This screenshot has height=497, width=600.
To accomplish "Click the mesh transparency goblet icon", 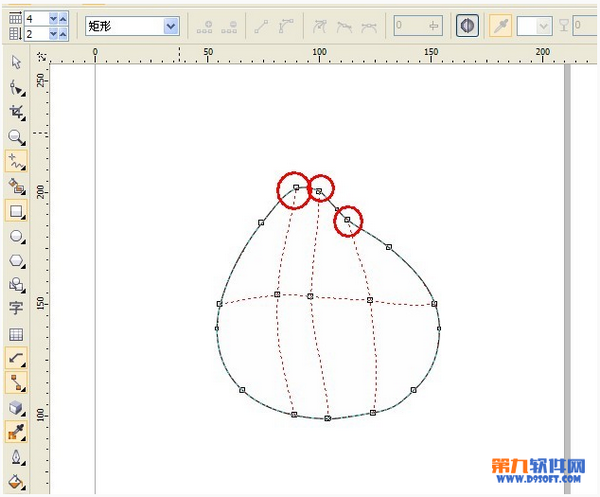I will point(564,26).
